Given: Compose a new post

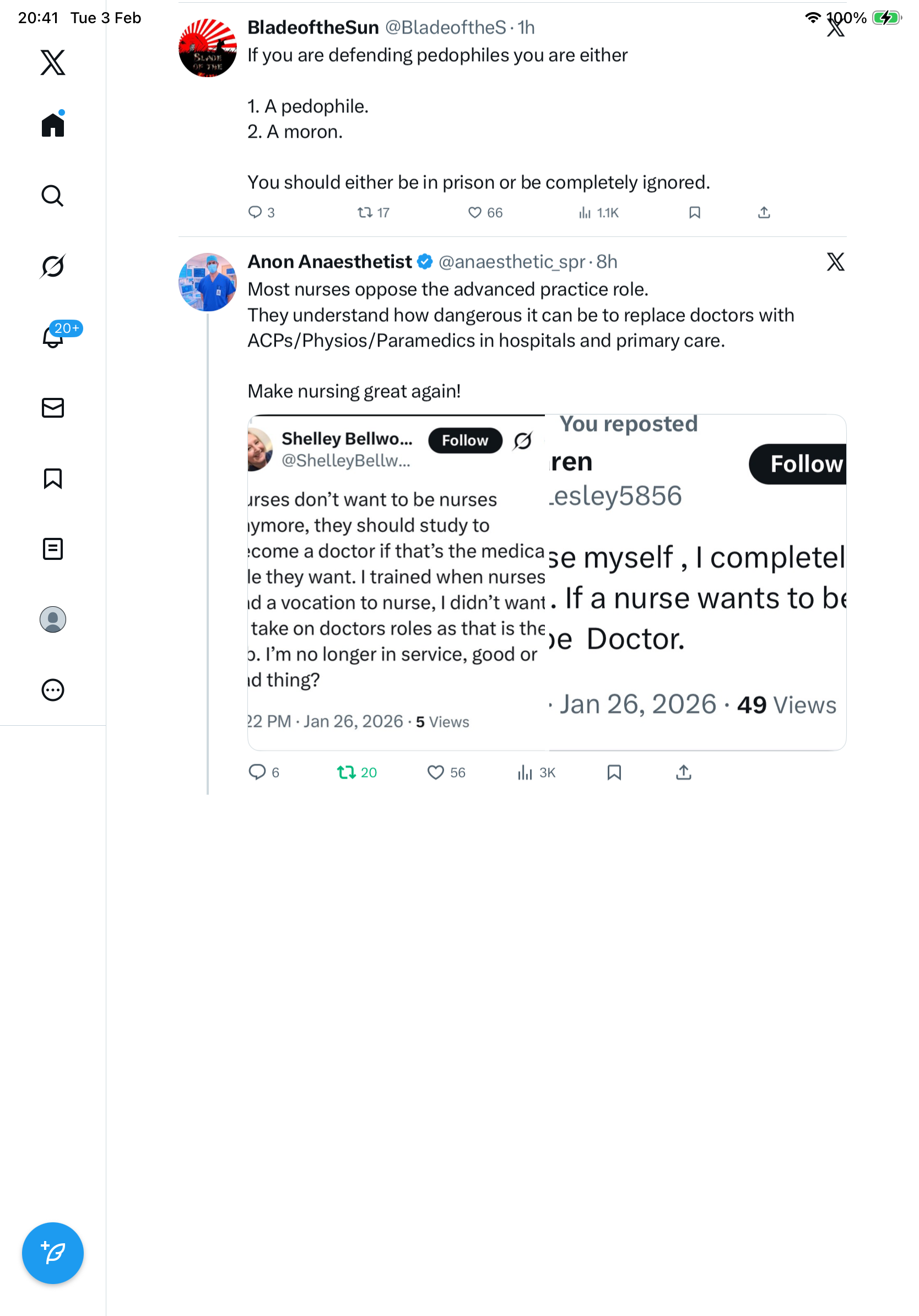Looking at the screenshot, I should coord(53,1253).
